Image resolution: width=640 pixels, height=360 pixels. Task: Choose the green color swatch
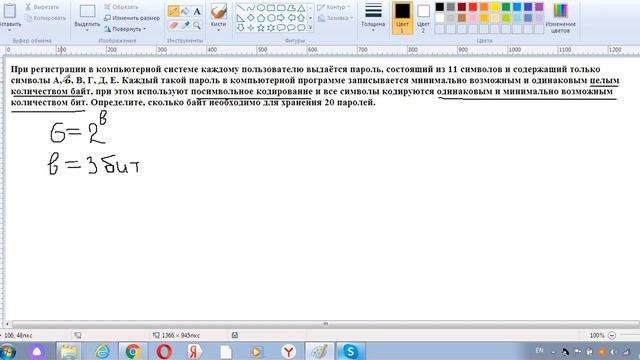(x=506, y=7)
